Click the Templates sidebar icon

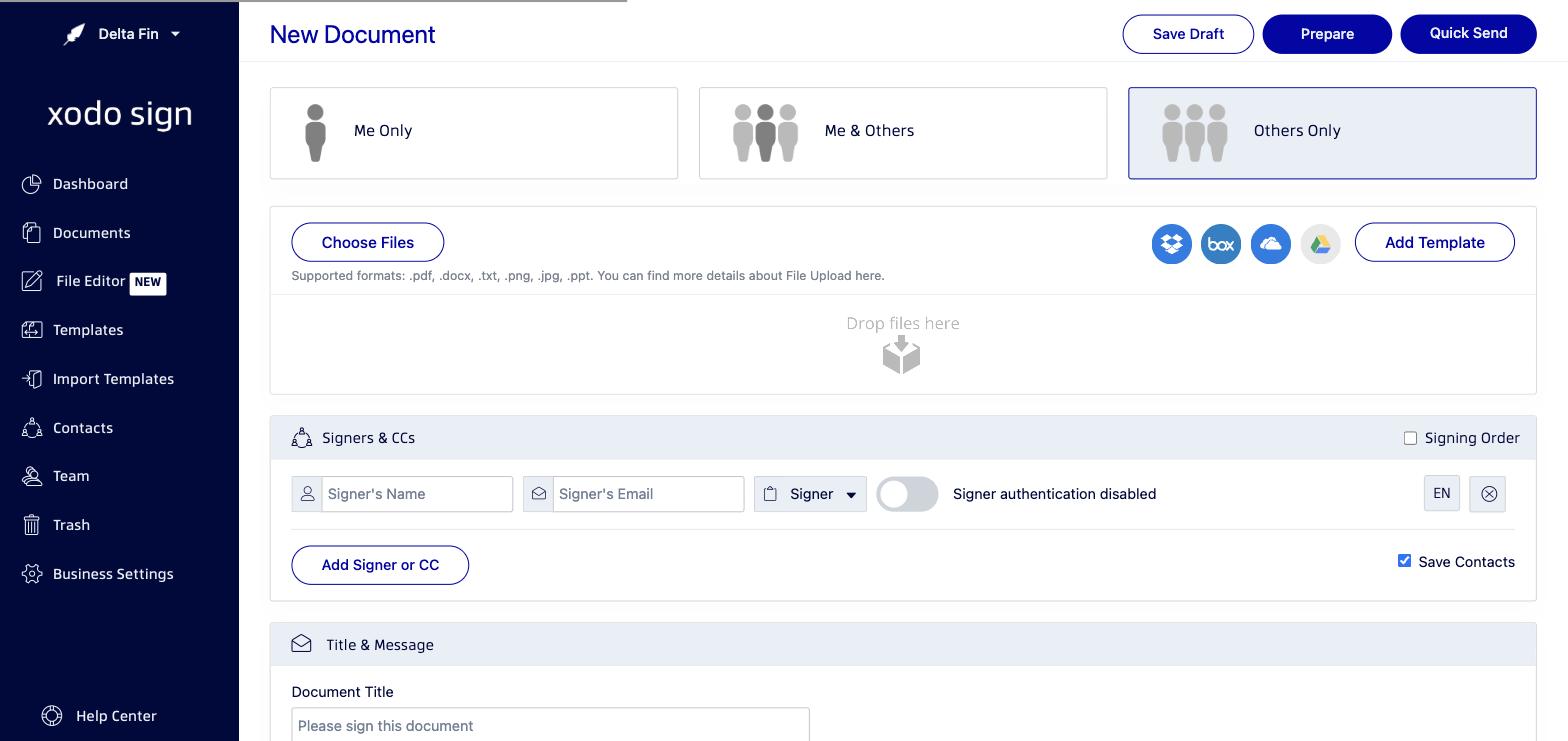pos(32,330)
